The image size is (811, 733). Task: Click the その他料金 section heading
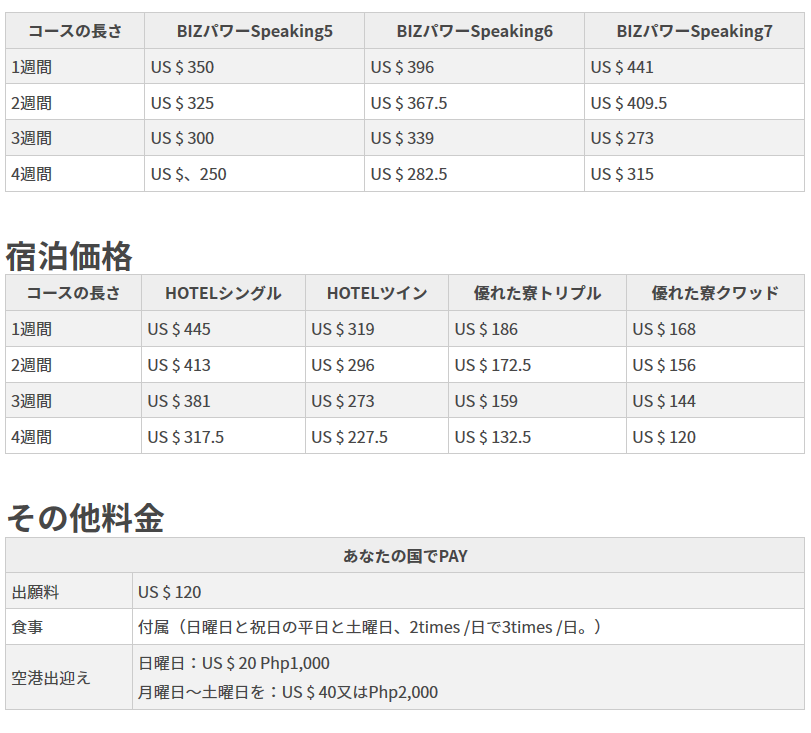[x=85, y=518]
